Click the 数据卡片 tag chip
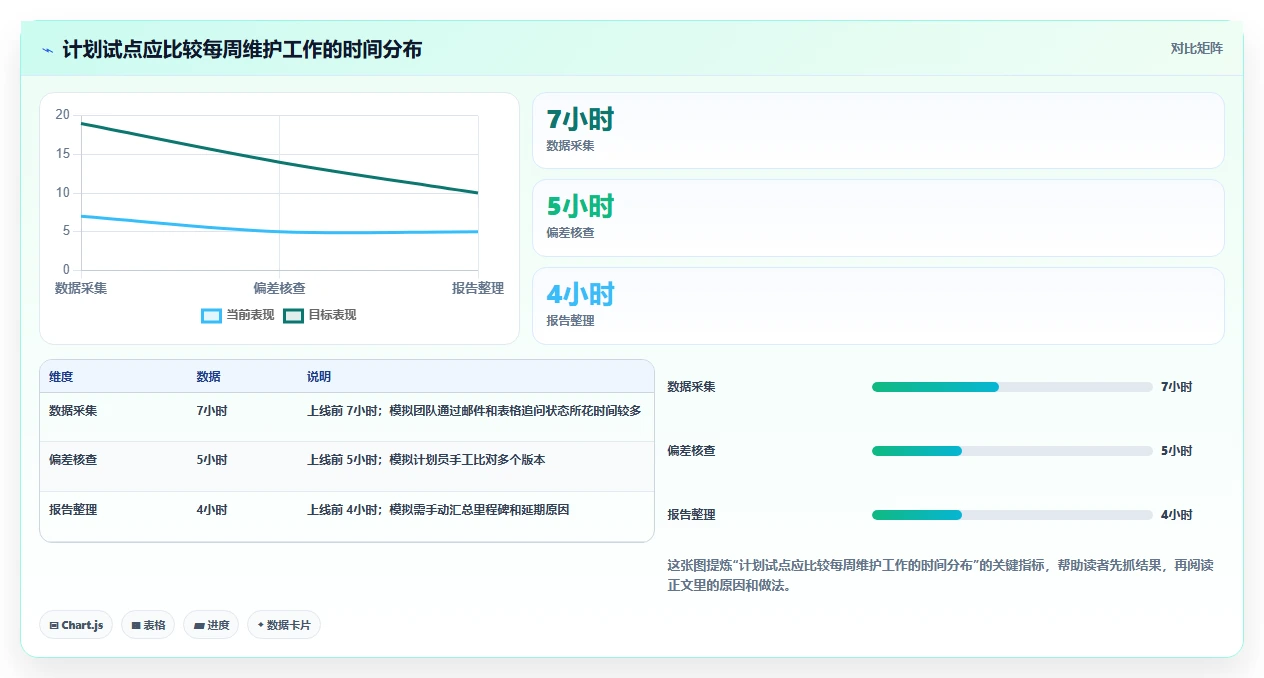Screen dimensions: 1264x678 (284, 625)
